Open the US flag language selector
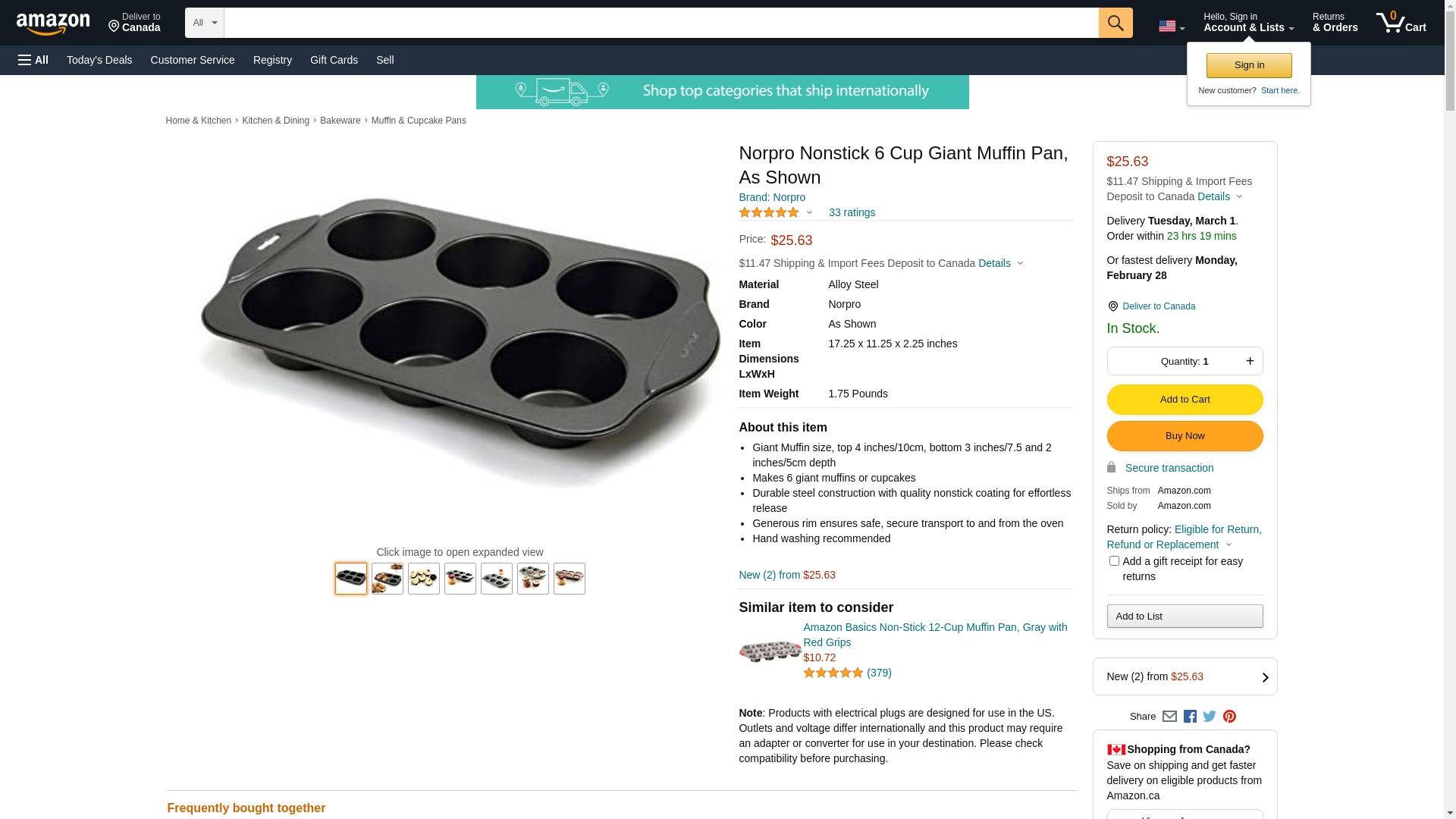1456x819 pixels. [x=1171, y=27]
